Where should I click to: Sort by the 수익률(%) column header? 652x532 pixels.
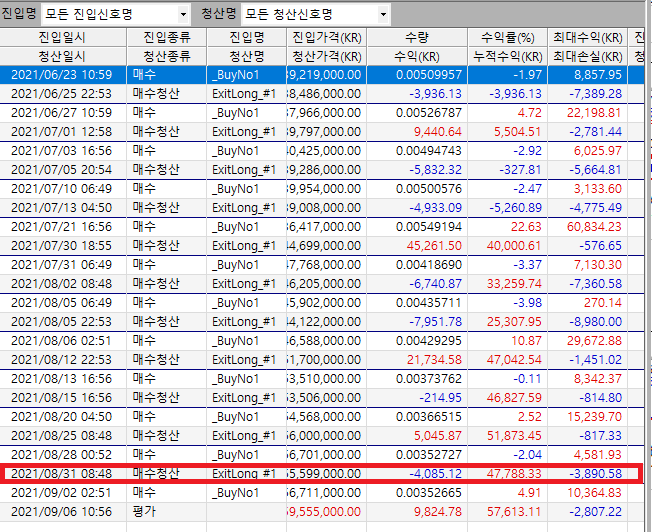[513, 36]
